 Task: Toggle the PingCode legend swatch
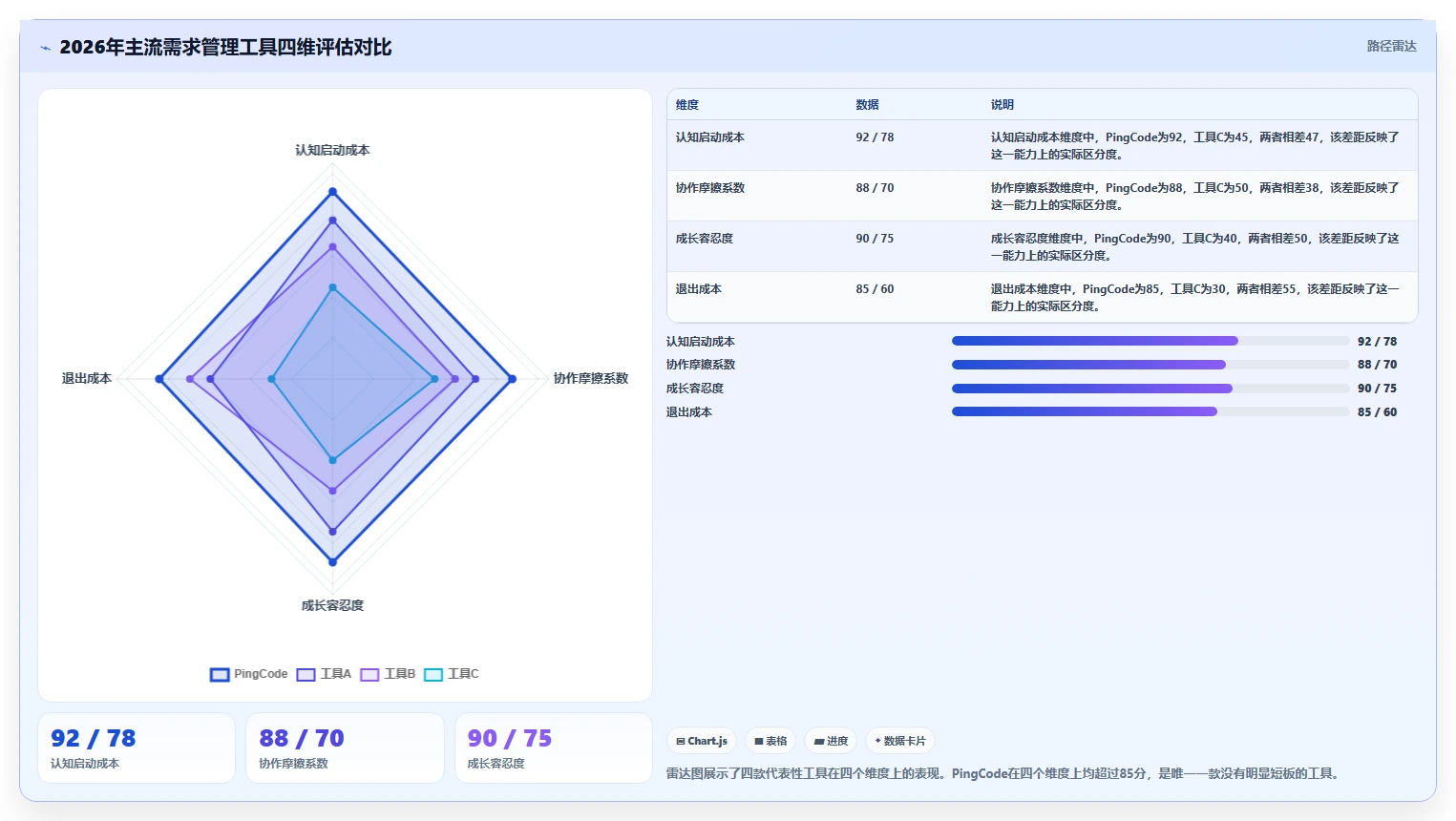tap(220, 675)
